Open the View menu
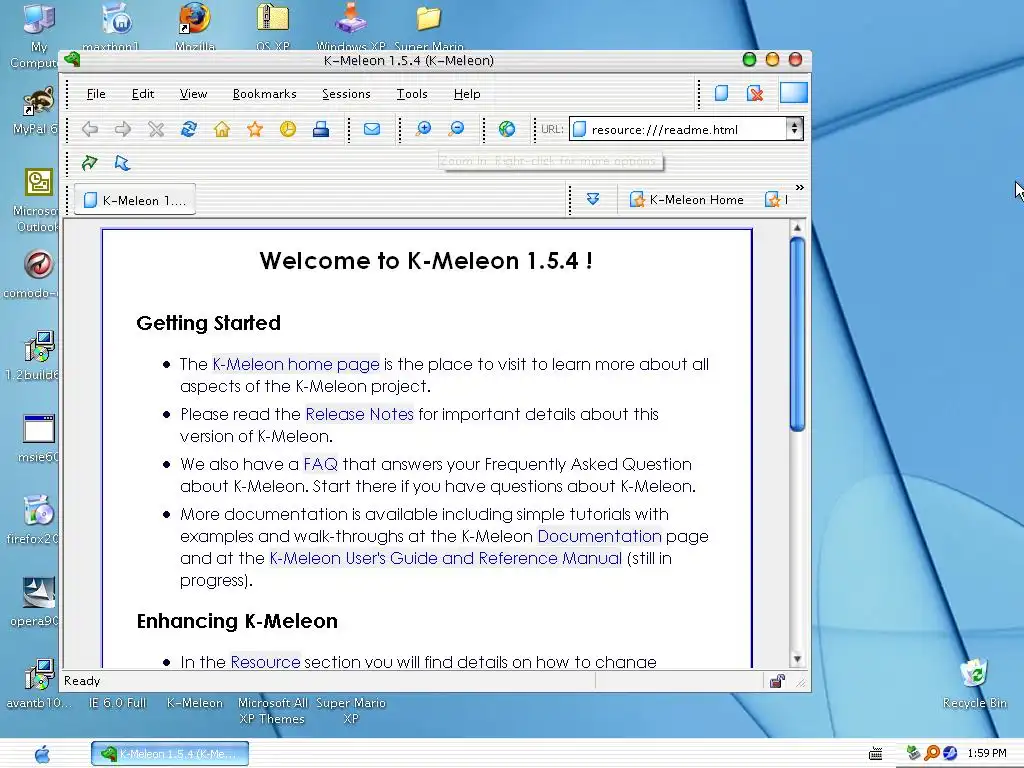This screenshot has width=1024, height=768. 193,94
